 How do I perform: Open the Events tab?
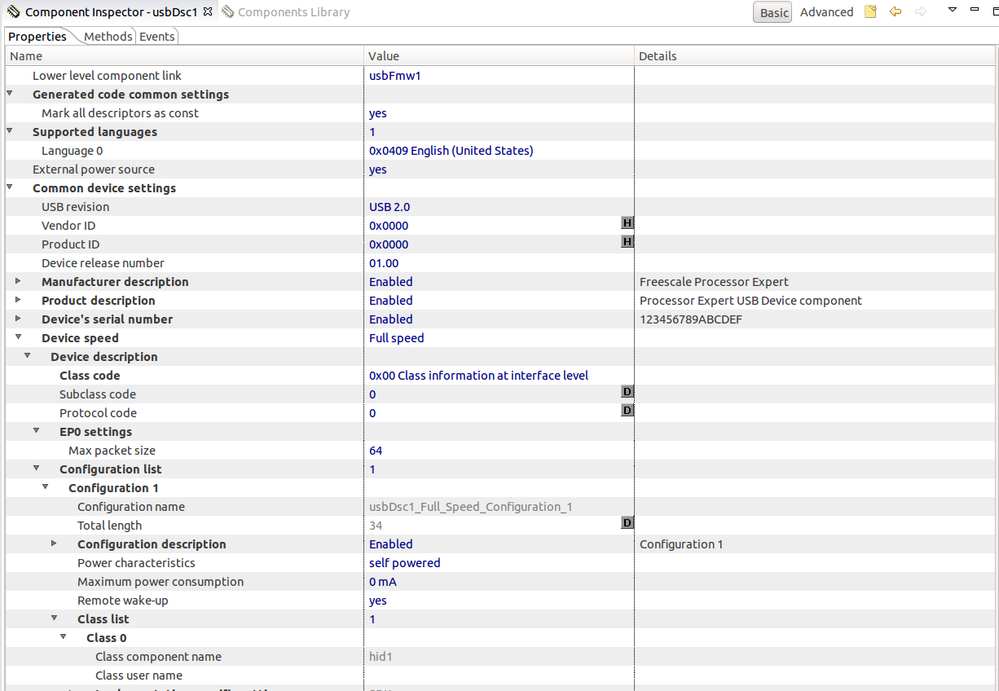point(157,37)
